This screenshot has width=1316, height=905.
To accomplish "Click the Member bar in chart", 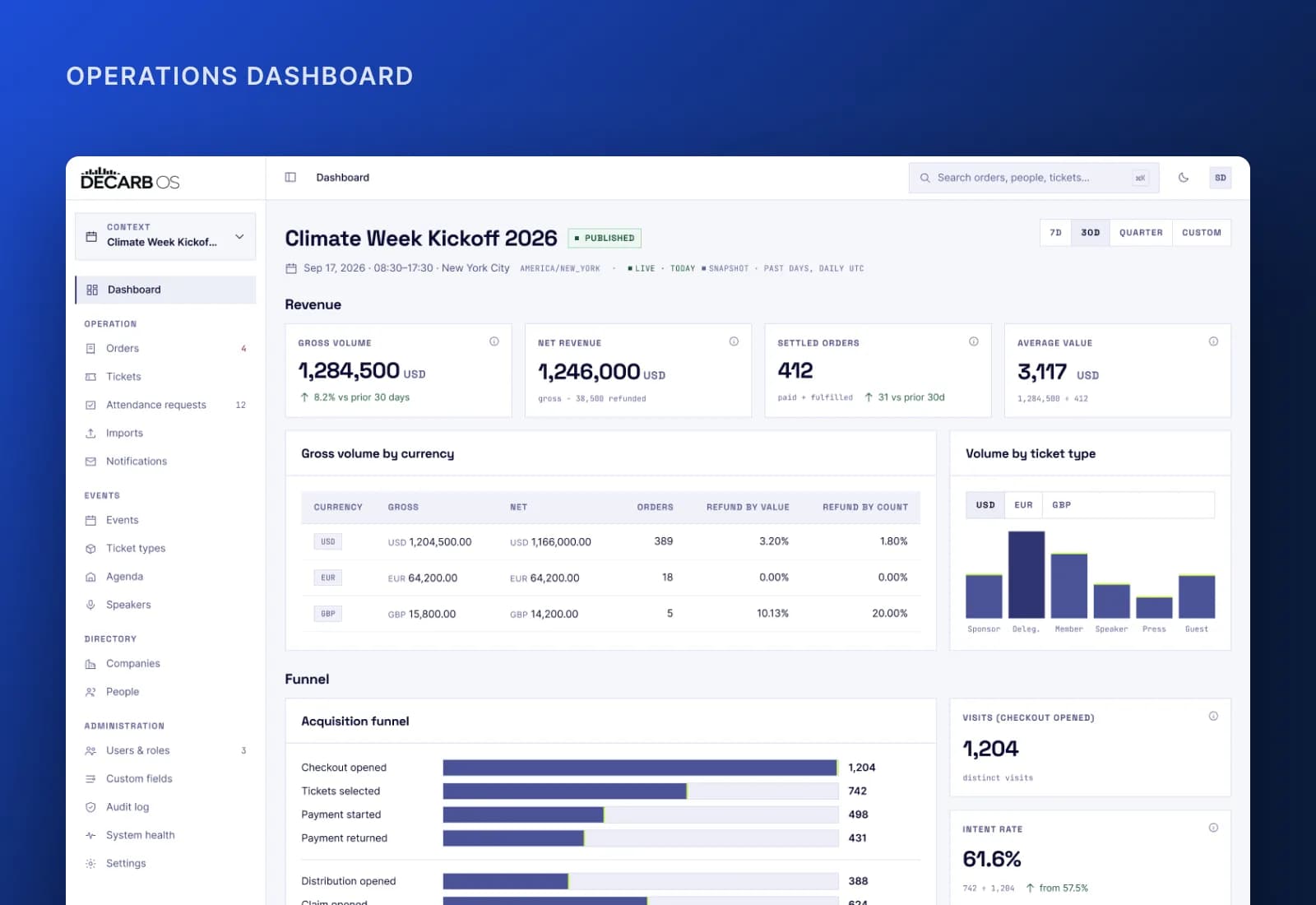I will coord(1069,586).
